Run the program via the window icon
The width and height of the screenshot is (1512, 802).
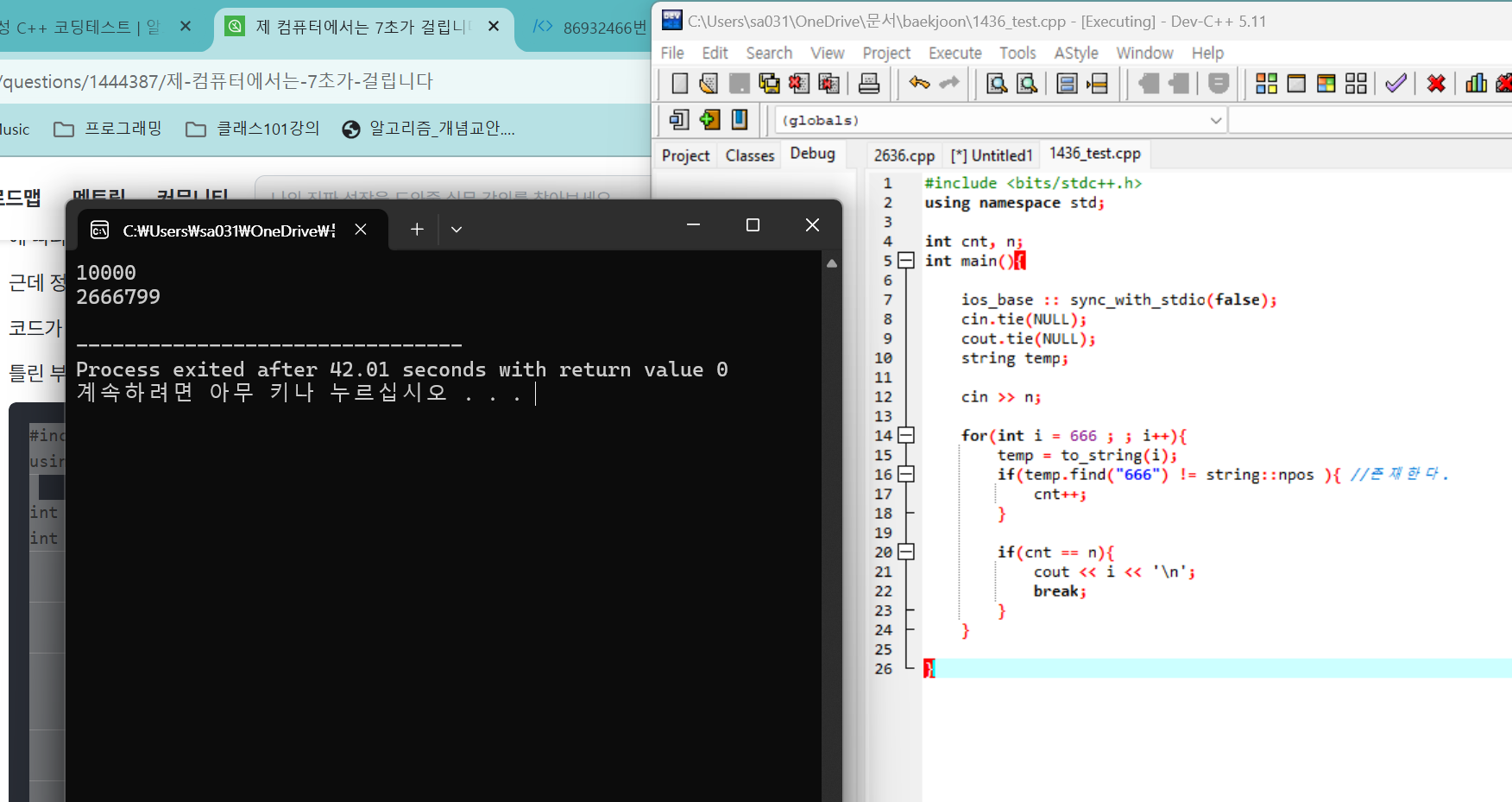pyautogui.click(x=1296, y=83)
